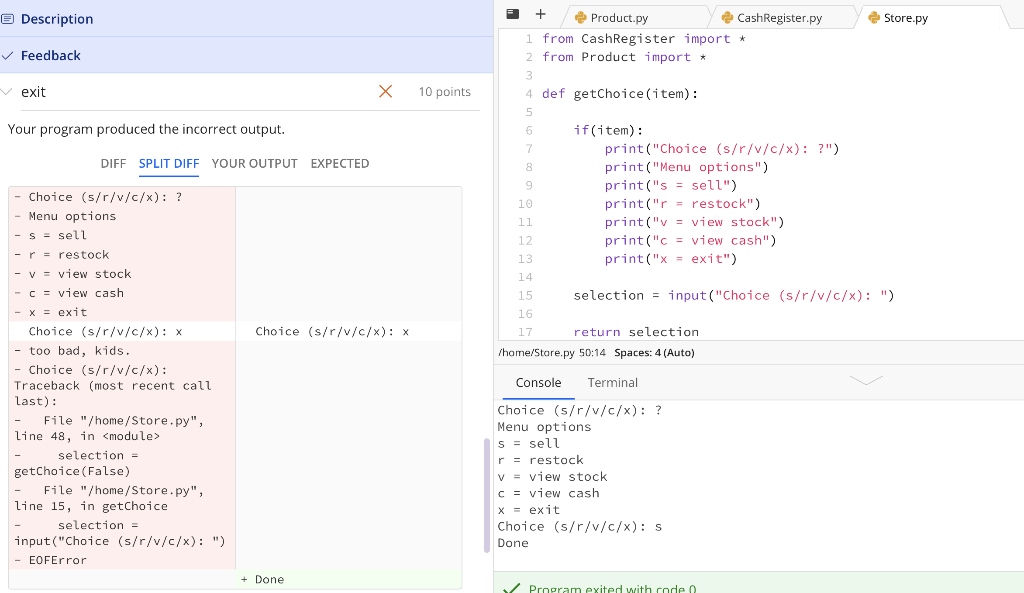Switch to the Terminal tab
Screen dimensions: 1024x593
pyautogui.click(x=612, y=382)
